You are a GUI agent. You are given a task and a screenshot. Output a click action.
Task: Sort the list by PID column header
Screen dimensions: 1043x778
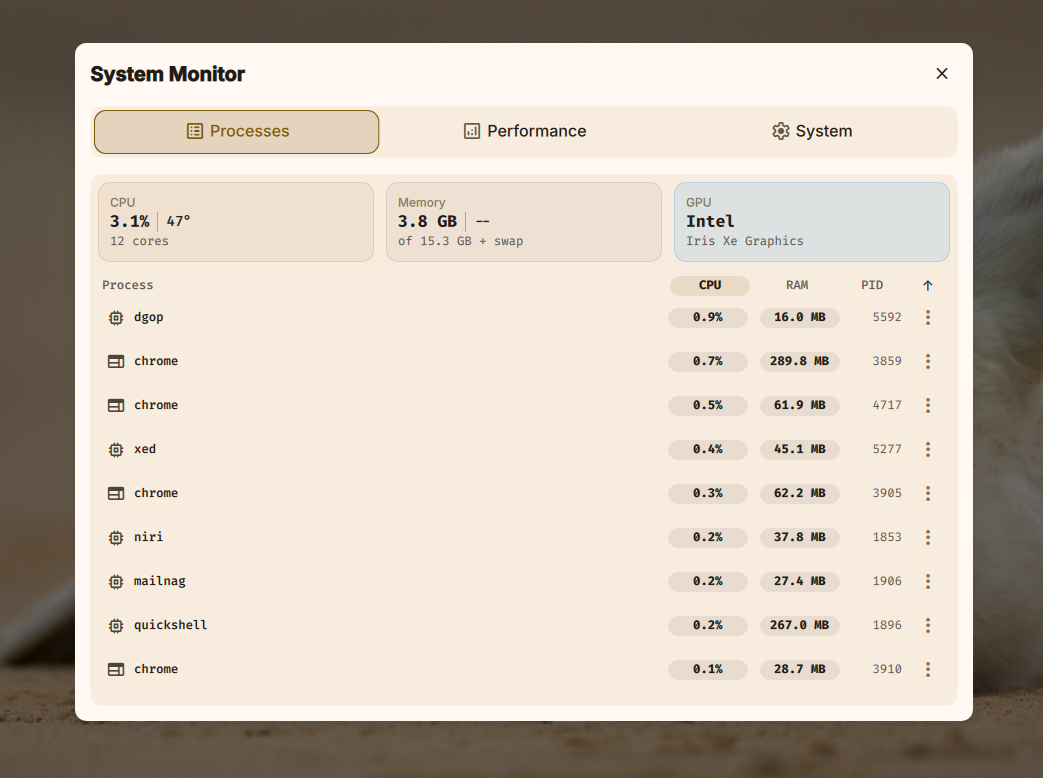click(x=872, y=286)
